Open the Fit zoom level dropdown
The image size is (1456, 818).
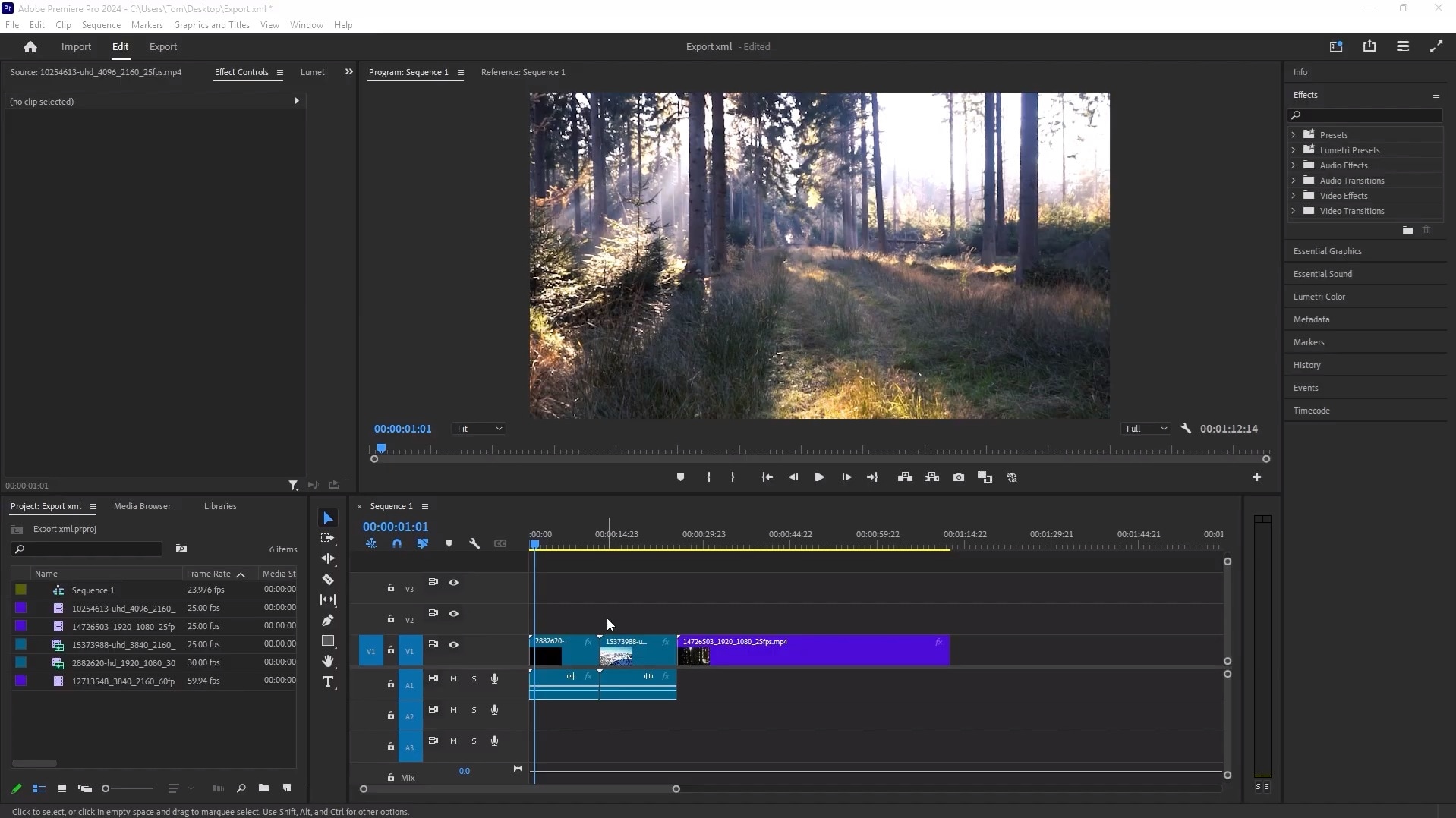pyautogui.click(x=478, y=429)
